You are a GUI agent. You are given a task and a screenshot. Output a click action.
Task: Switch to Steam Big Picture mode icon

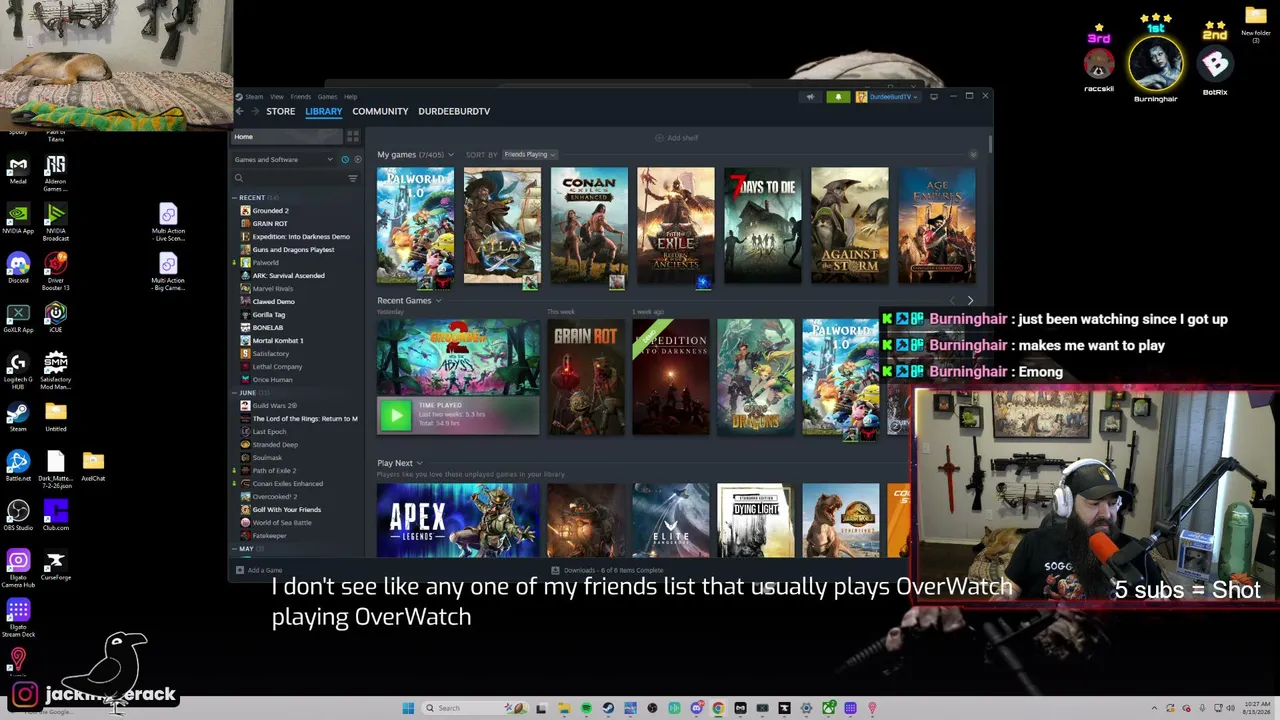pyautogui.click(x=933, y=97)
